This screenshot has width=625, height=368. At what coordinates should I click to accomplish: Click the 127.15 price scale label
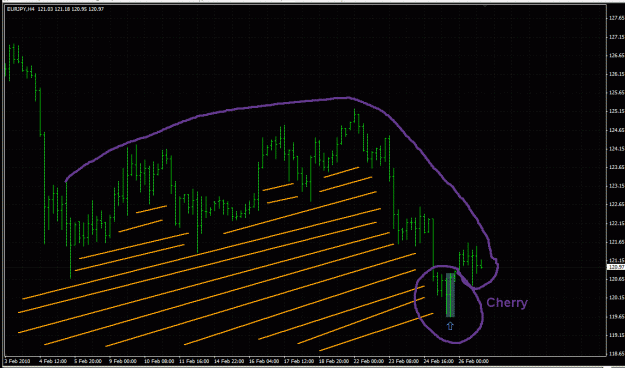617,37
